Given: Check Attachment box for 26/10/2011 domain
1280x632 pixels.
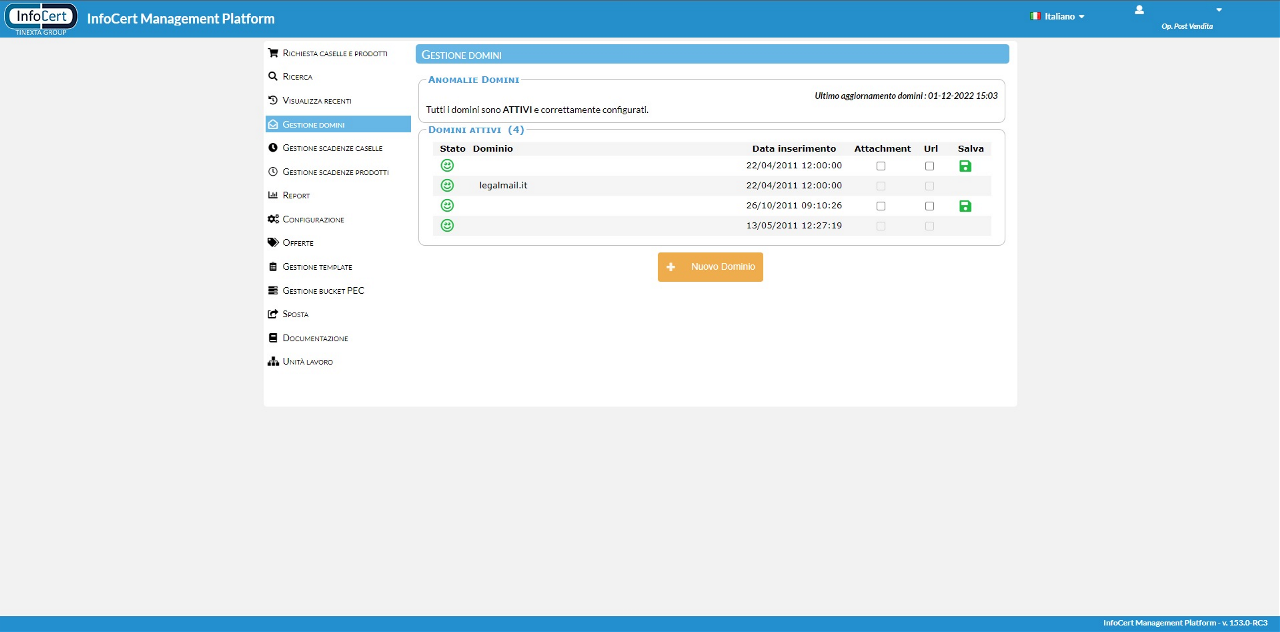Looking at the screenshot, I should [881, 206].
